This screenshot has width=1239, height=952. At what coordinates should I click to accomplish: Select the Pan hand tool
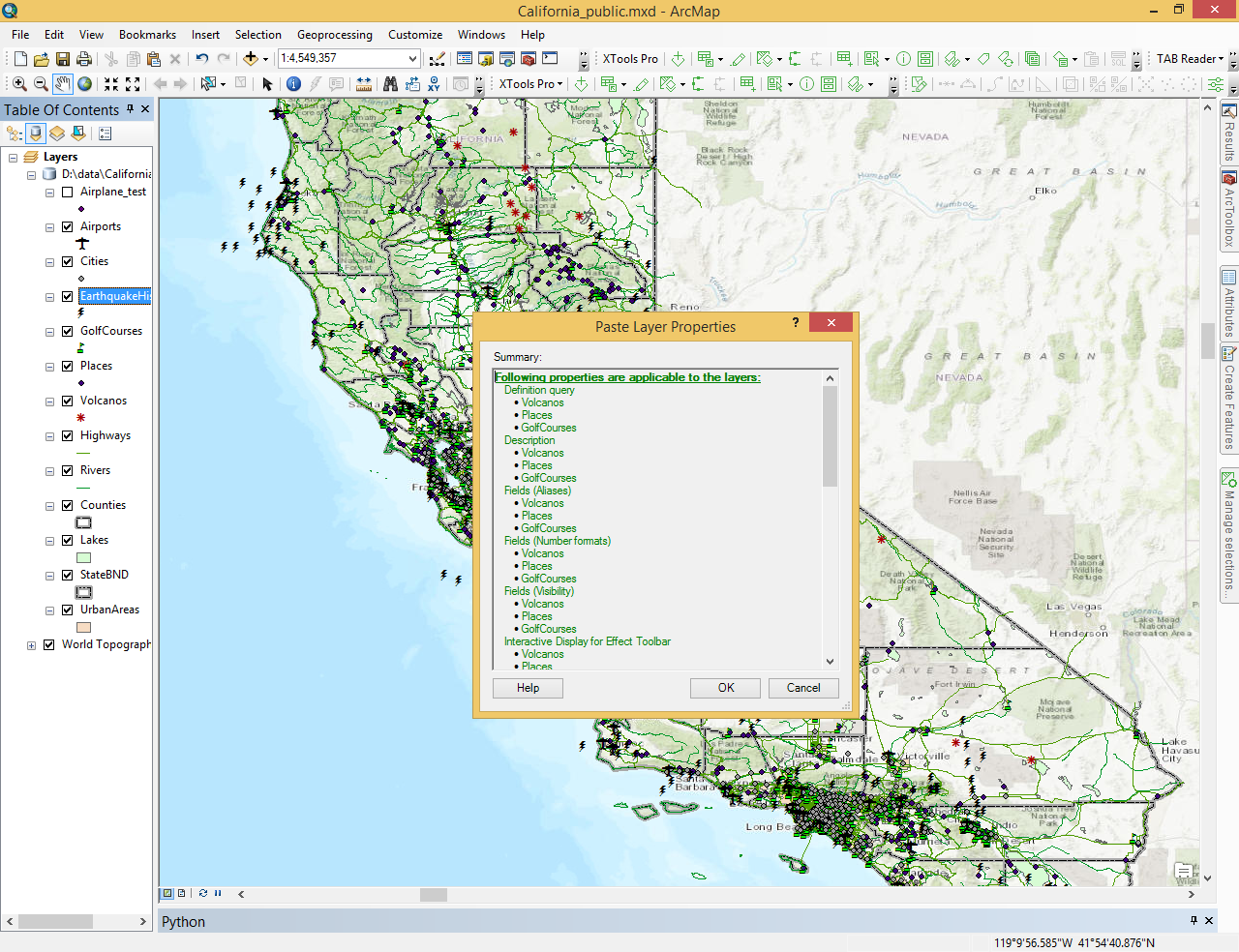63,84
